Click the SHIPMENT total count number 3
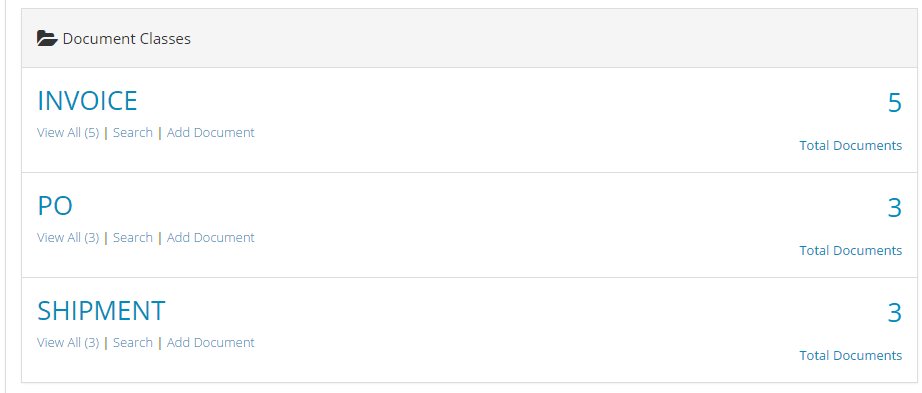 [894, 312]
